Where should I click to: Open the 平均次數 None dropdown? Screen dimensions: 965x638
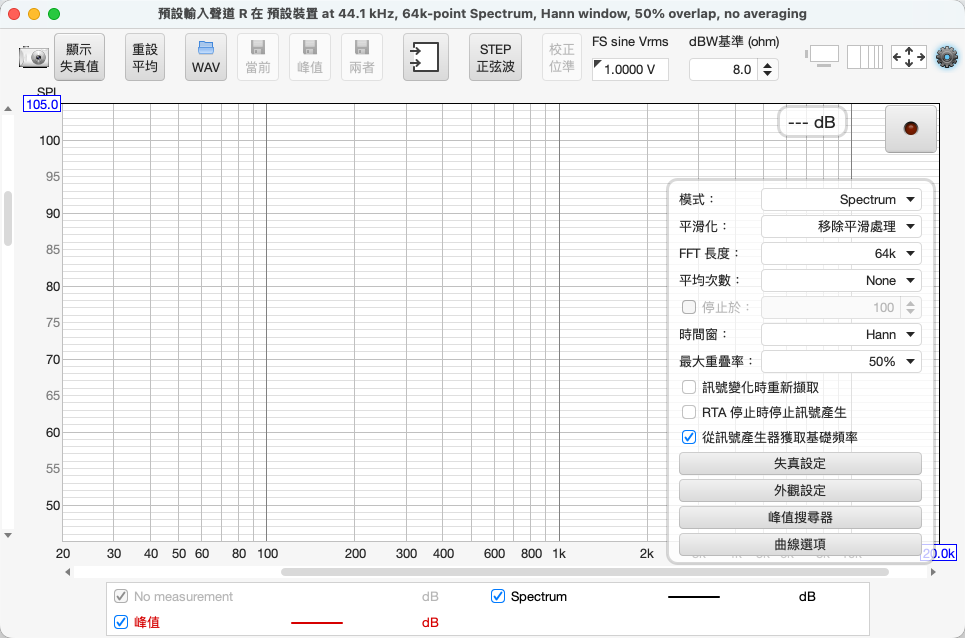[x=841, y=281]
